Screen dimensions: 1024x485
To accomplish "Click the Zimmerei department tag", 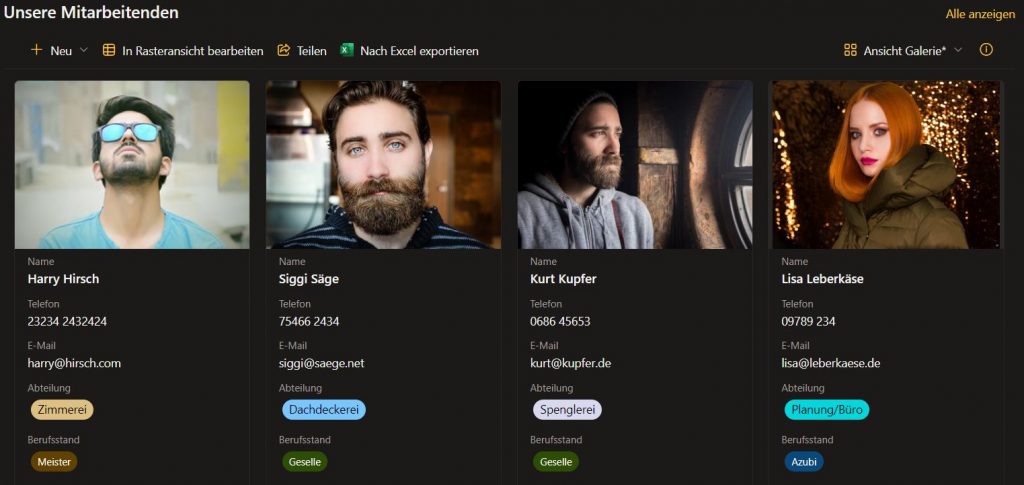I will coord(63,410).
